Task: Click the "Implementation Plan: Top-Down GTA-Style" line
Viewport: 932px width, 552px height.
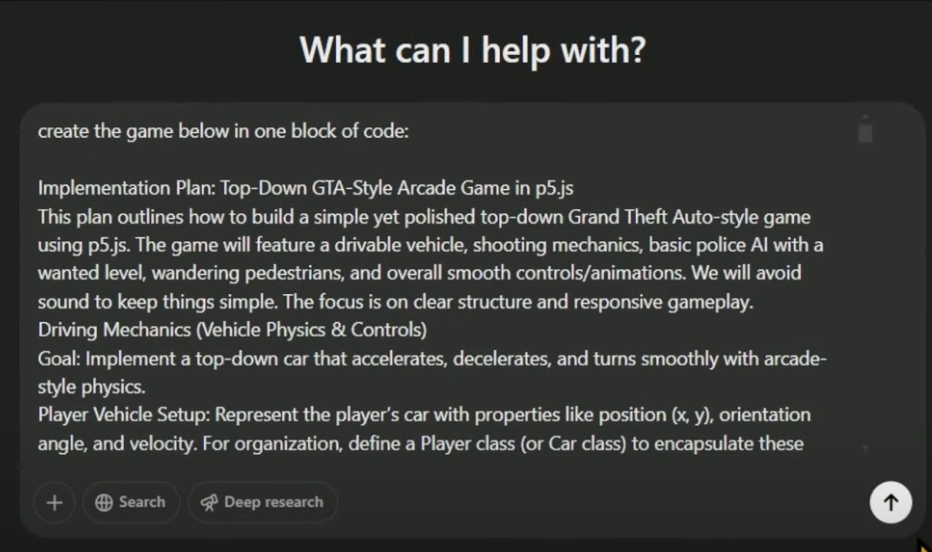Action: (x=306, y=188)
